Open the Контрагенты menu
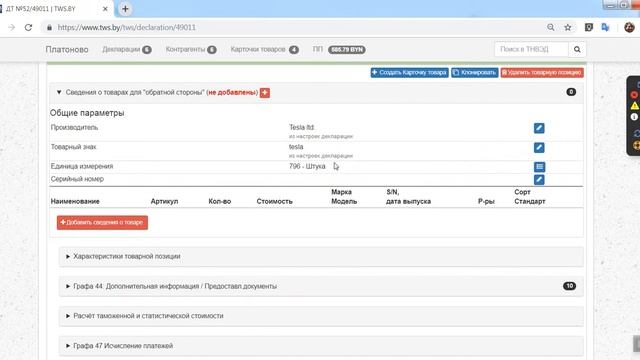Viewport: 640px width, 360px height. pos(191,49)
